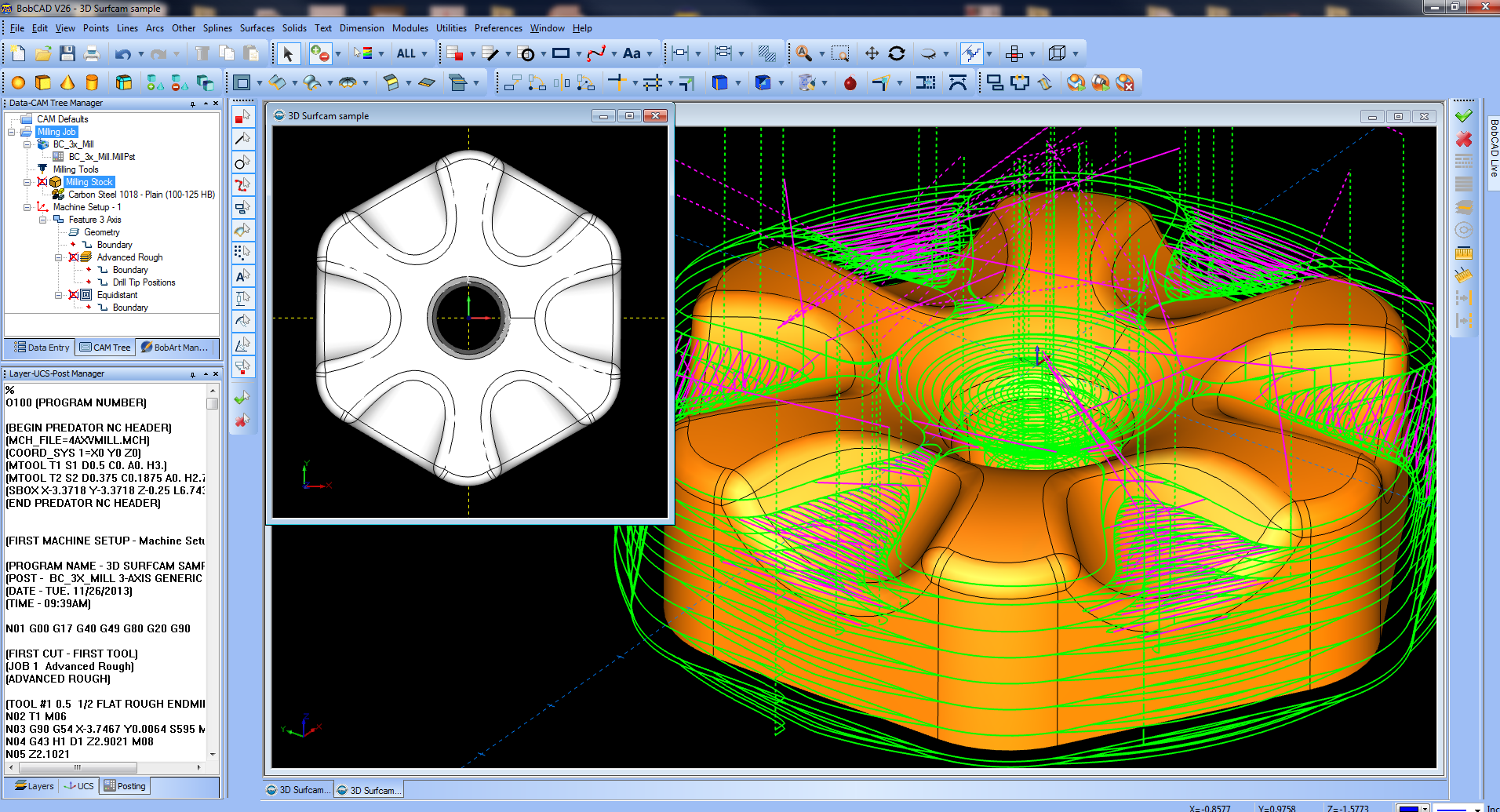Screen dimensions: 1500x812
Task: Collapse the Milling Job tree node
Action: pos(12,132)
